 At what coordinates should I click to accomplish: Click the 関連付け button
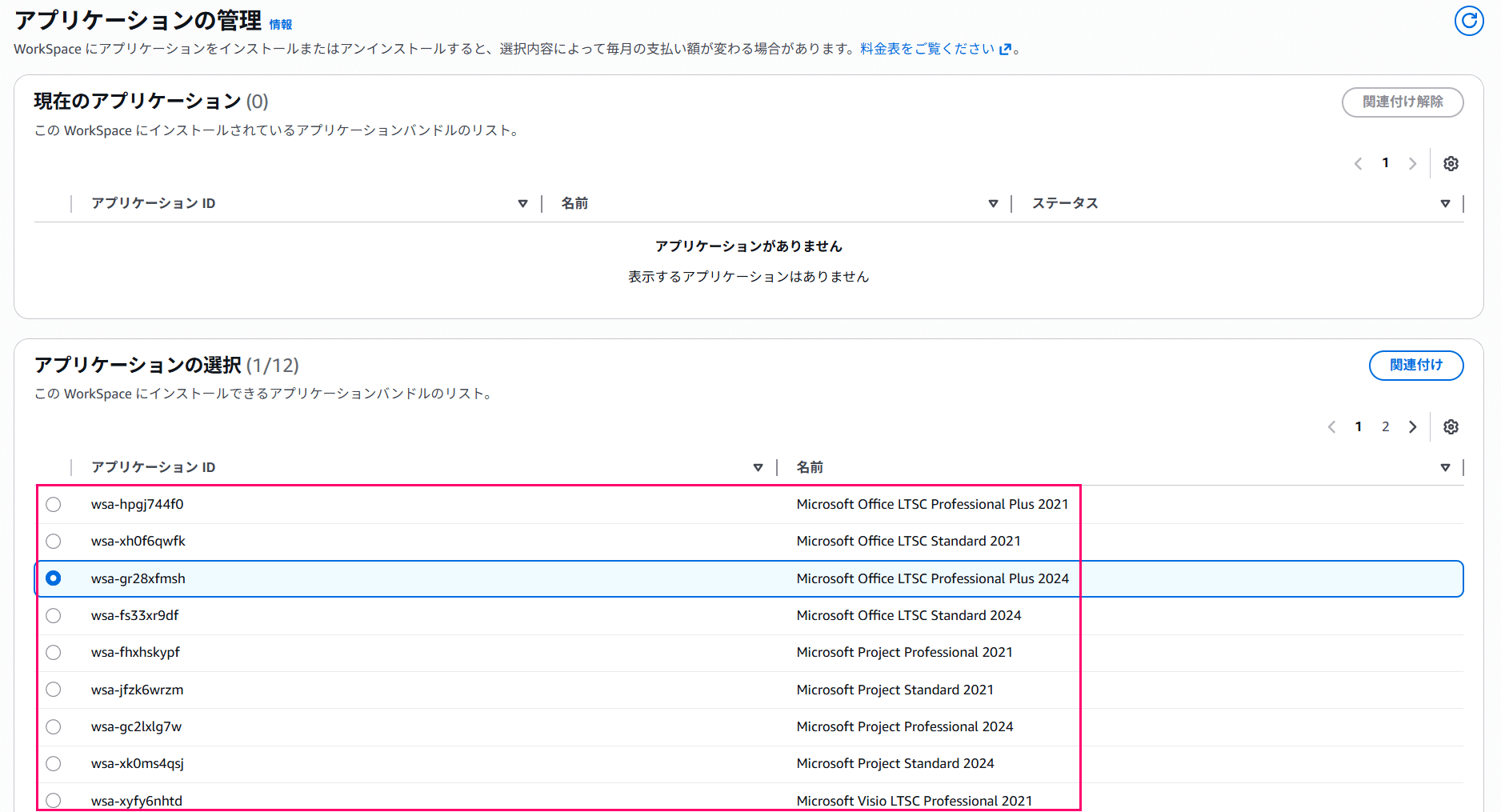point(1416,365)
